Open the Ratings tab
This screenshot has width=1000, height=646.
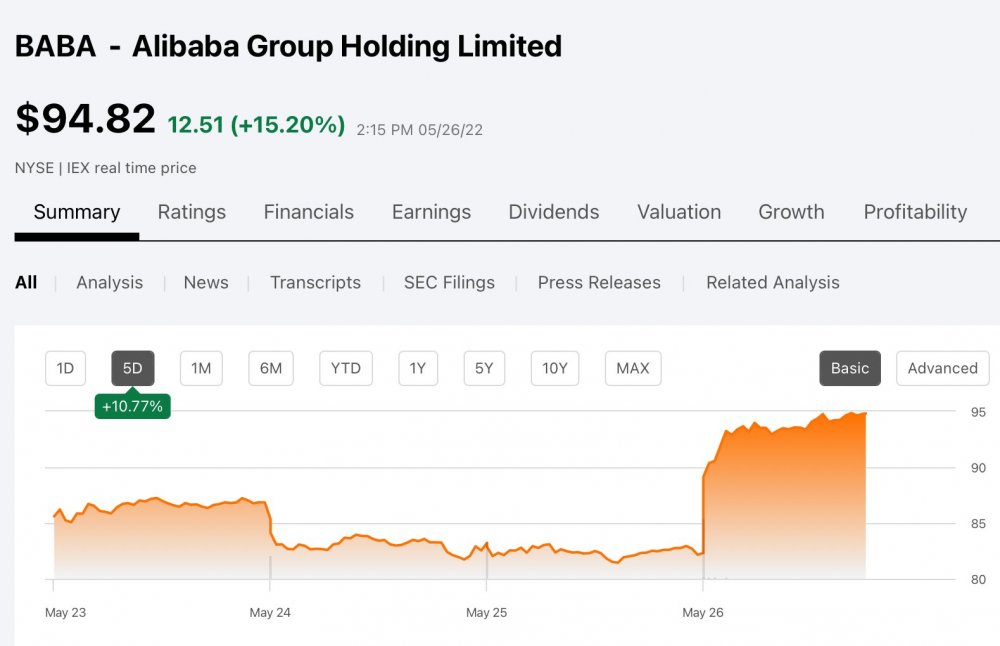(x=192, y=212)
